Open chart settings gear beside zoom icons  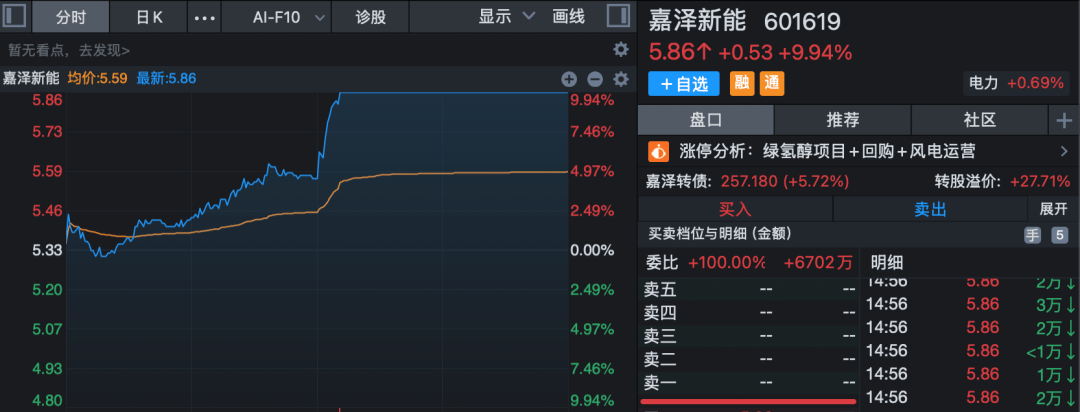620,79
